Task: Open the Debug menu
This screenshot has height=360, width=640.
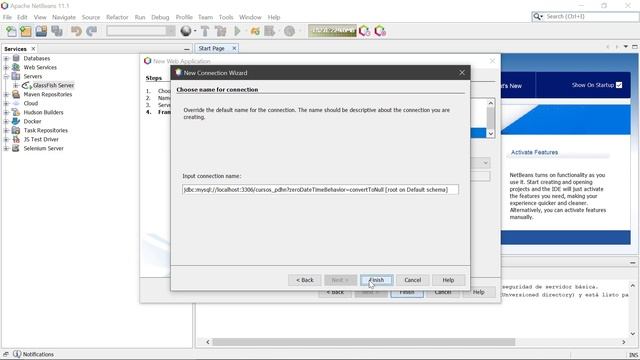Action: [x=160, y=17]
